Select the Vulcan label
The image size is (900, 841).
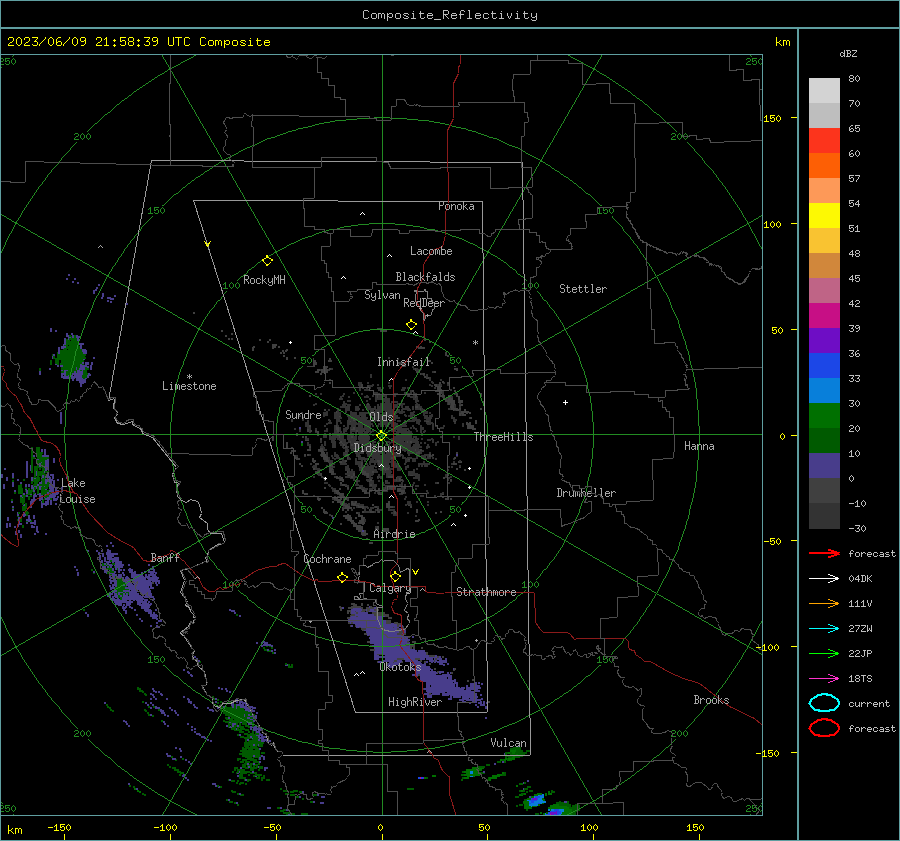click(508, 743)
